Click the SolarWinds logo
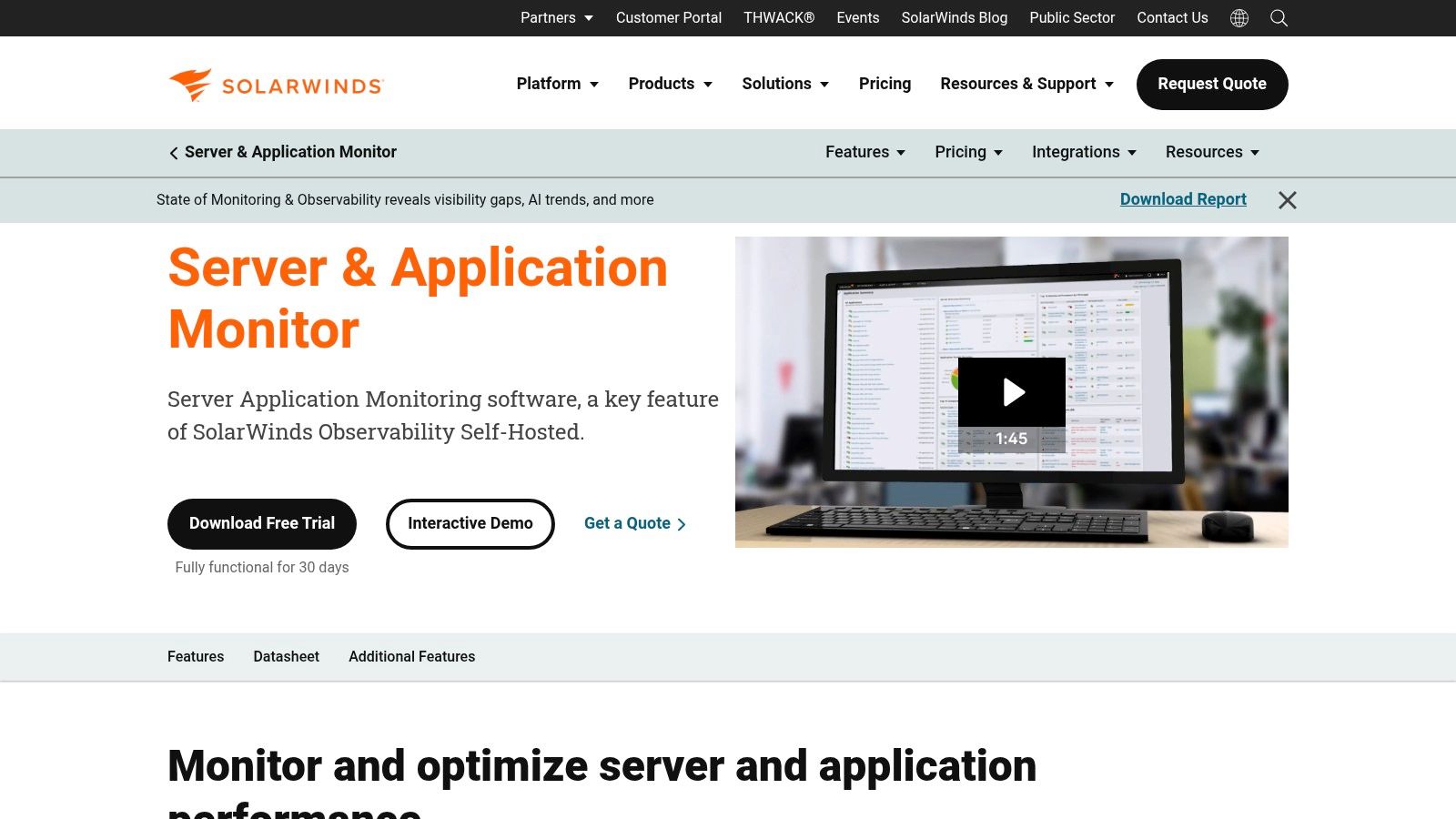This screenshot has width=1456, height=819. point(277,85)
